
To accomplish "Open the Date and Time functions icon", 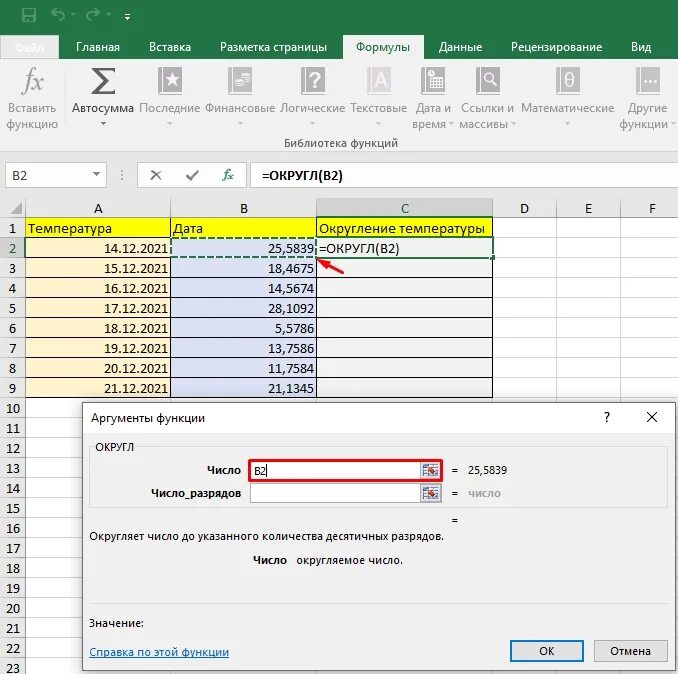I will tap(432, 81).
